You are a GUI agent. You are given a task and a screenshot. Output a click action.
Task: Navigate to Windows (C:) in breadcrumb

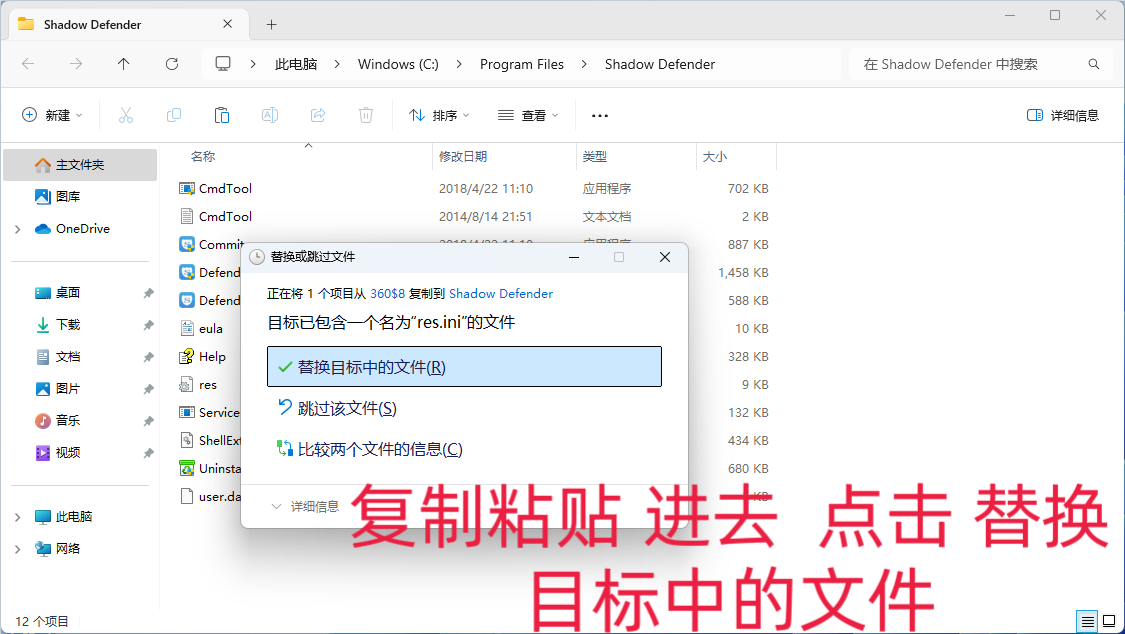(398, 64)
